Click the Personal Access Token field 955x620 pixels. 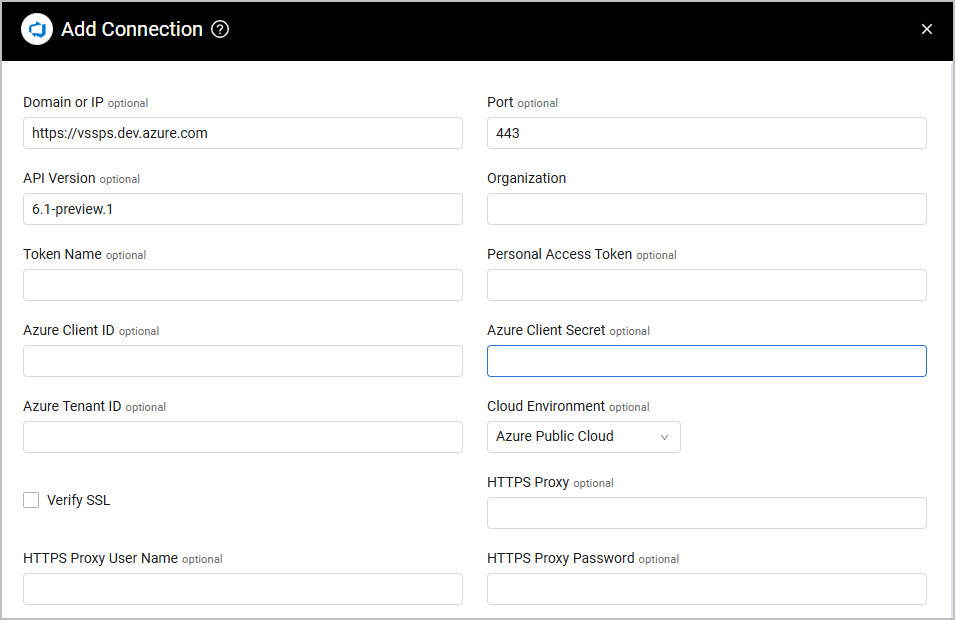(706, 285)
